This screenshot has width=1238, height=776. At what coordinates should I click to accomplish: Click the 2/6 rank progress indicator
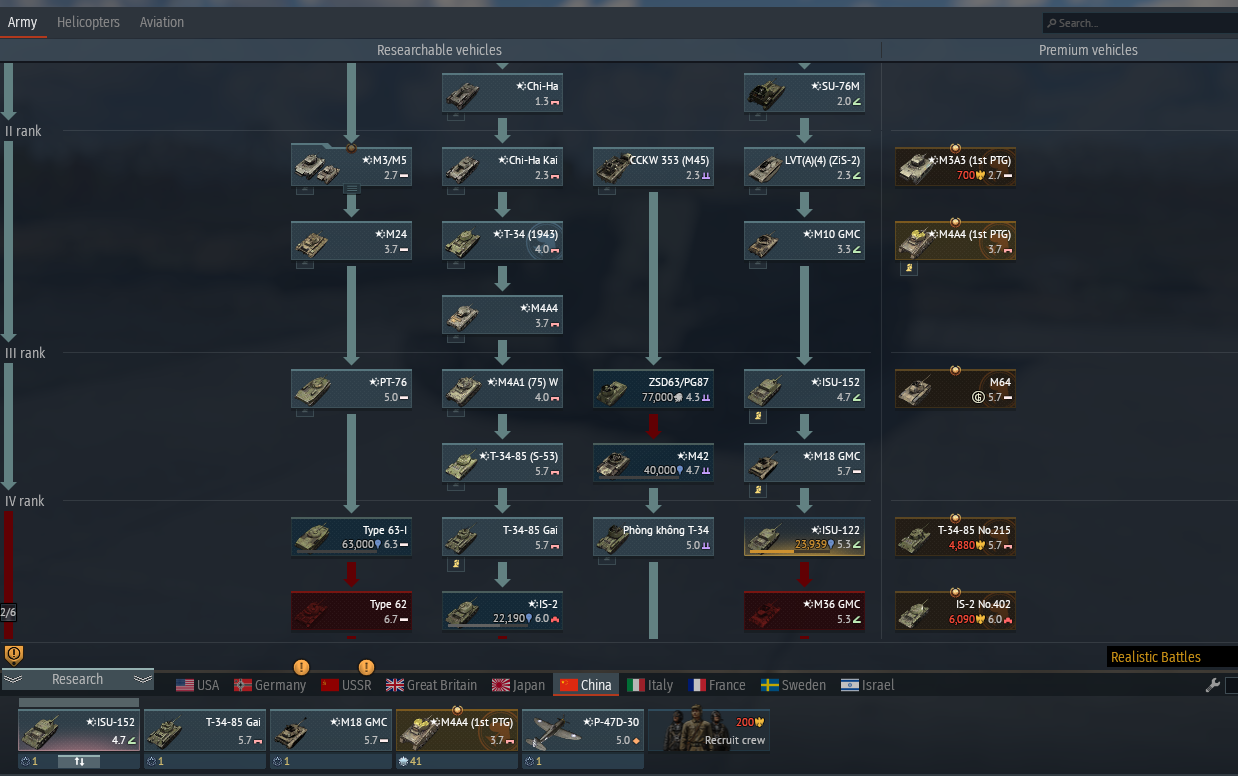tap(8, 612)
